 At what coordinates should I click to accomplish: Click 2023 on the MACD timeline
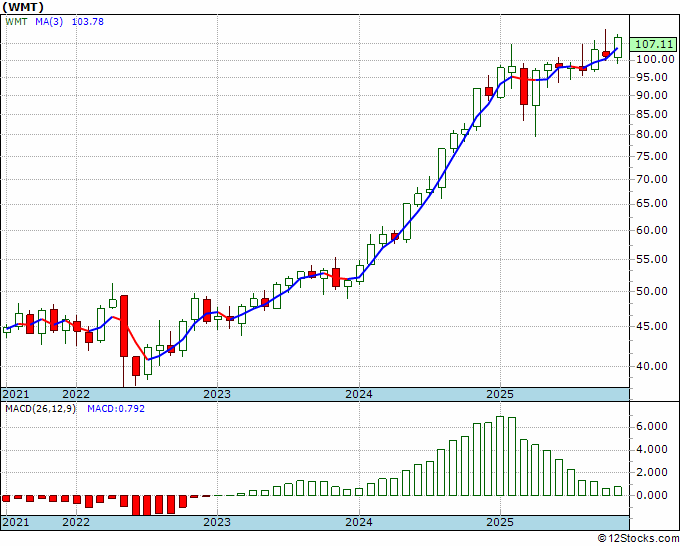click(x=217, y=522)
